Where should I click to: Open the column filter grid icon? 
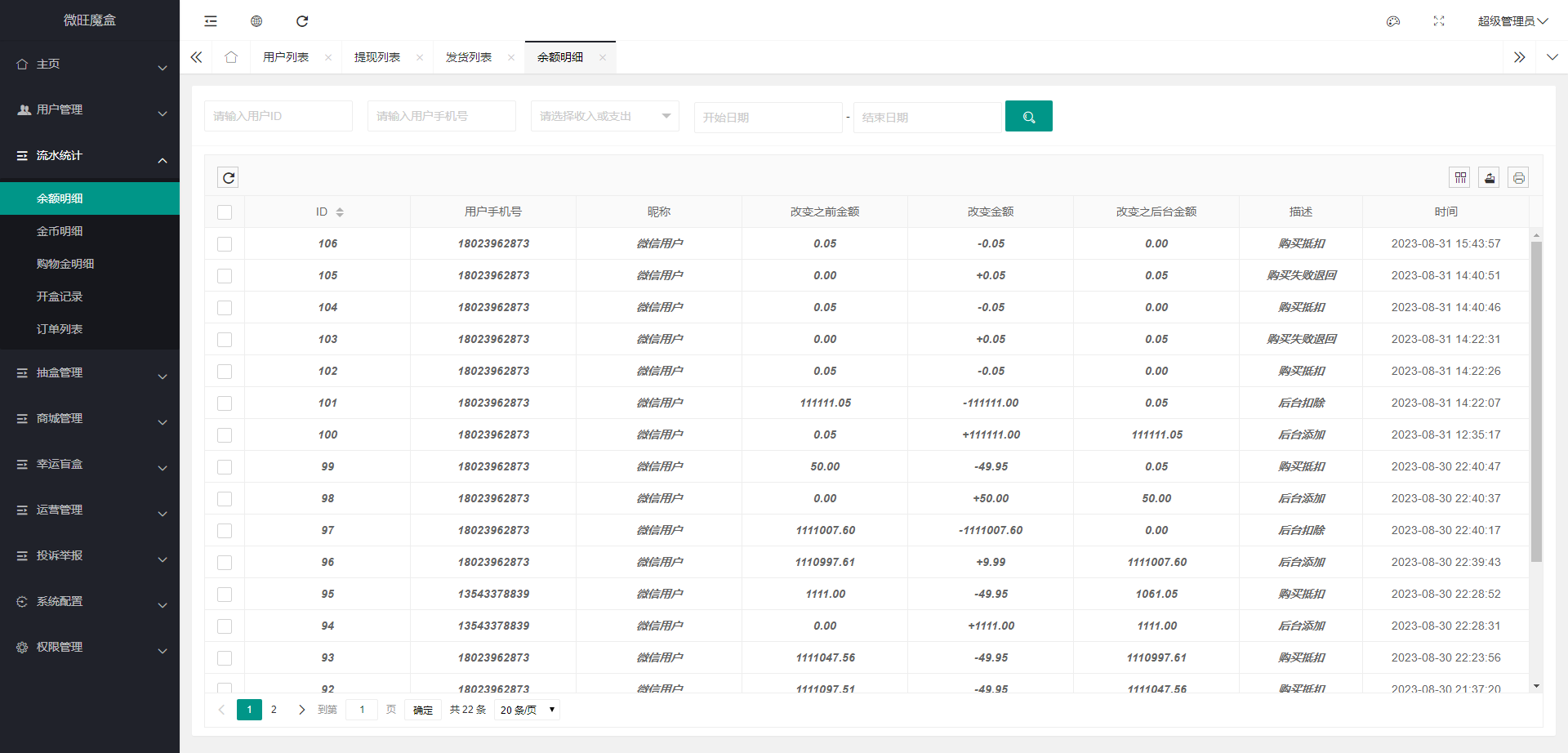pos(1460,177)
